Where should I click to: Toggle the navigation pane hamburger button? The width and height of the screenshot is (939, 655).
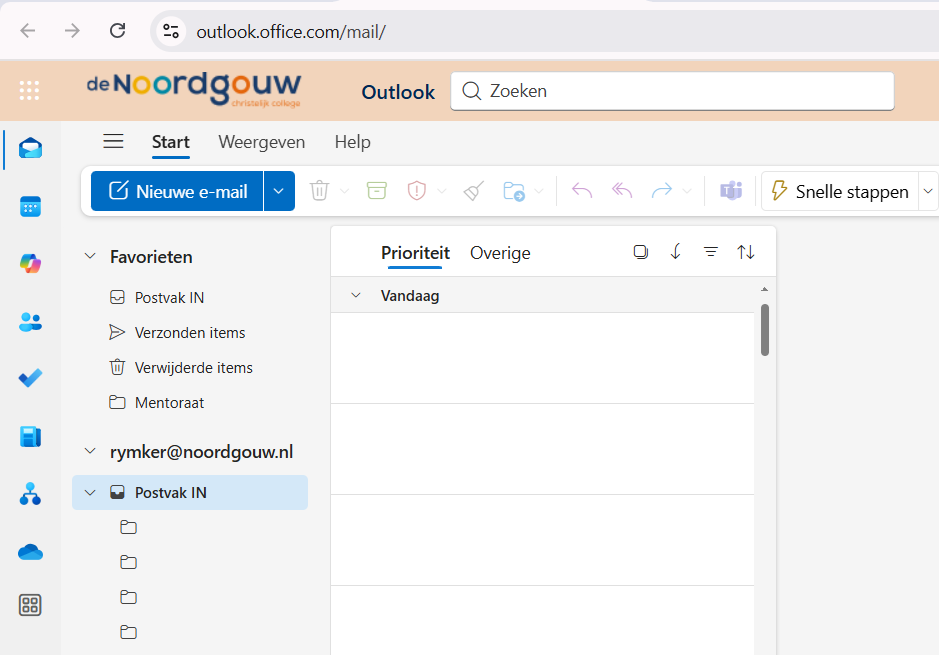pyautogui.click(x=113, y=142)
